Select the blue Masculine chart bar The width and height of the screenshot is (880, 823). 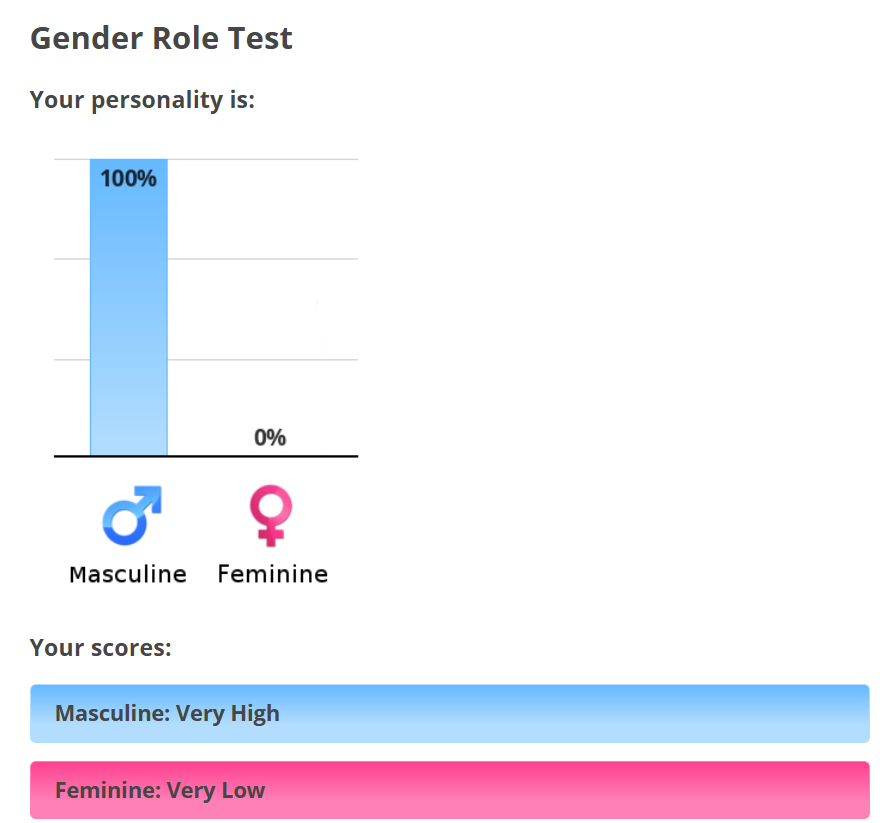129,307
